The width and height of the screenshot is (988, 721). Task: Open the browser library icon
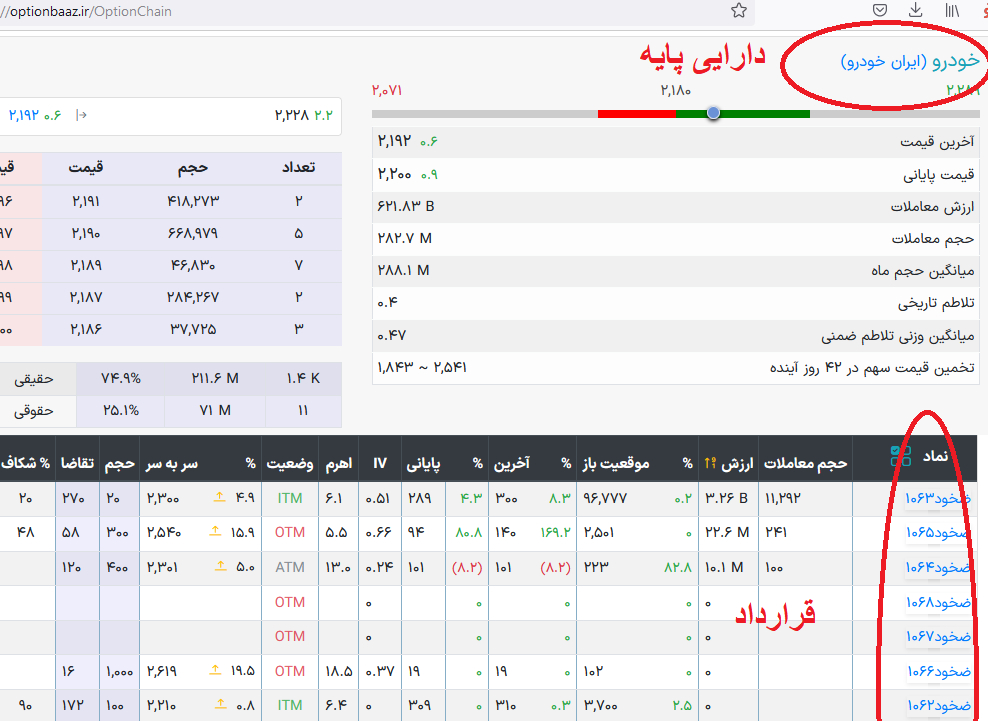click(x=952, y=10)
